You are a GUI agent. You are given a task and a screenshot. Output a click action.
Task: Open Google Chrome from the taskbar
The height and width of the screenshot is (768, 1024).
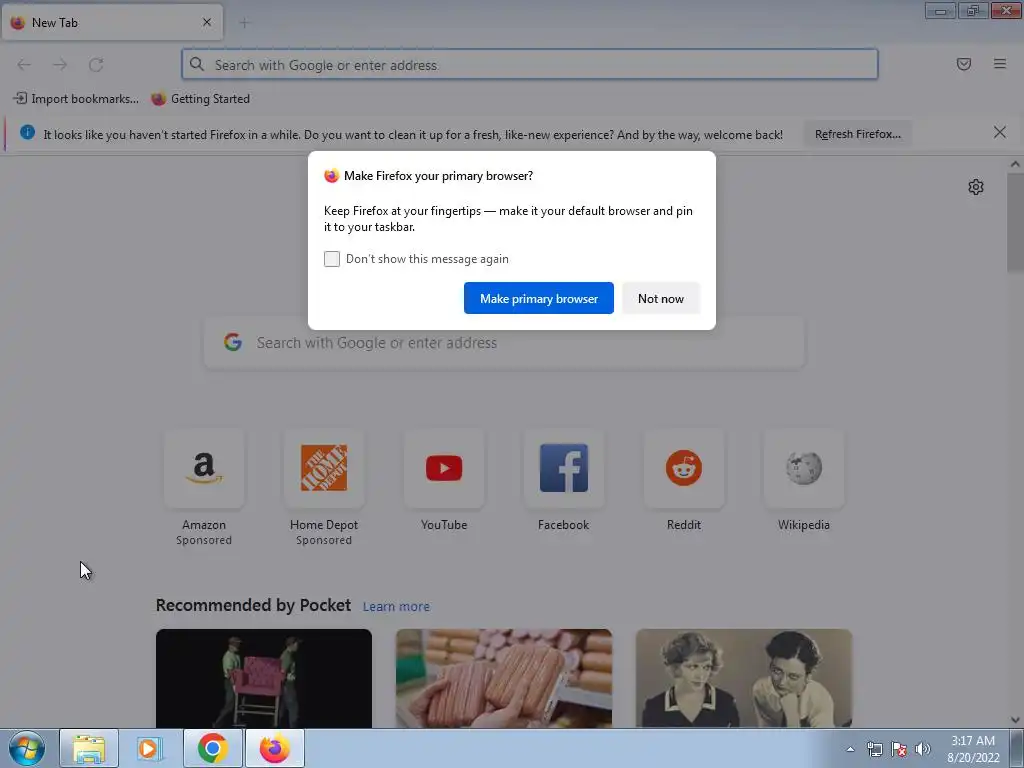(x=212, y=748)
